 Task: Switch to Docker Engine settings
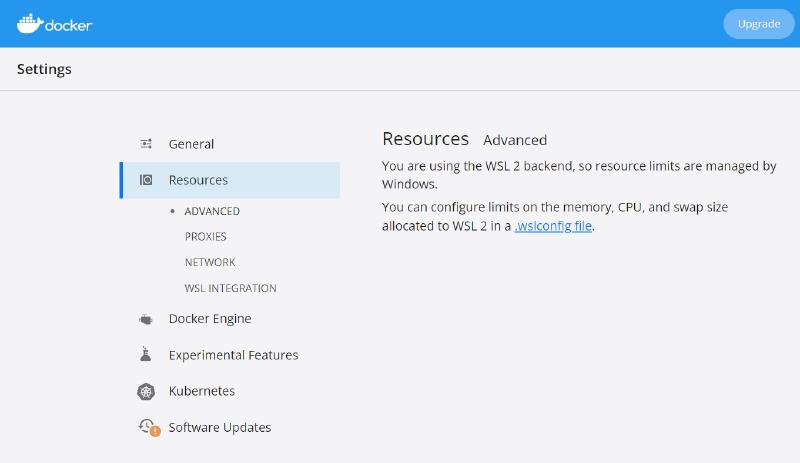click(x=210, y=319)
